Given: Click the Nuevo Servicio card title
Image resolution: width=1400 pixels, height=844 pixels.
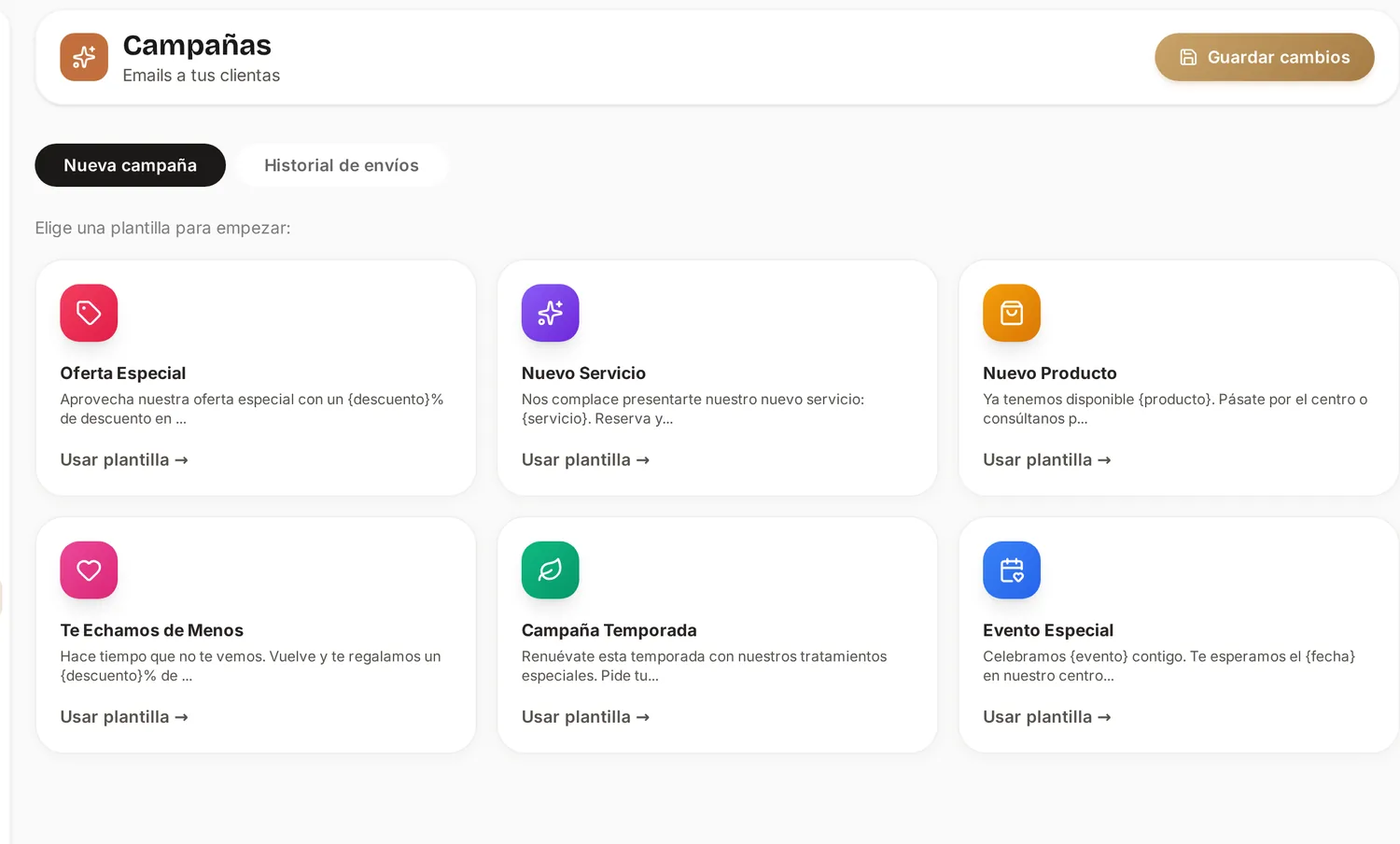Looking at the screenshot, I should (583, 373).
